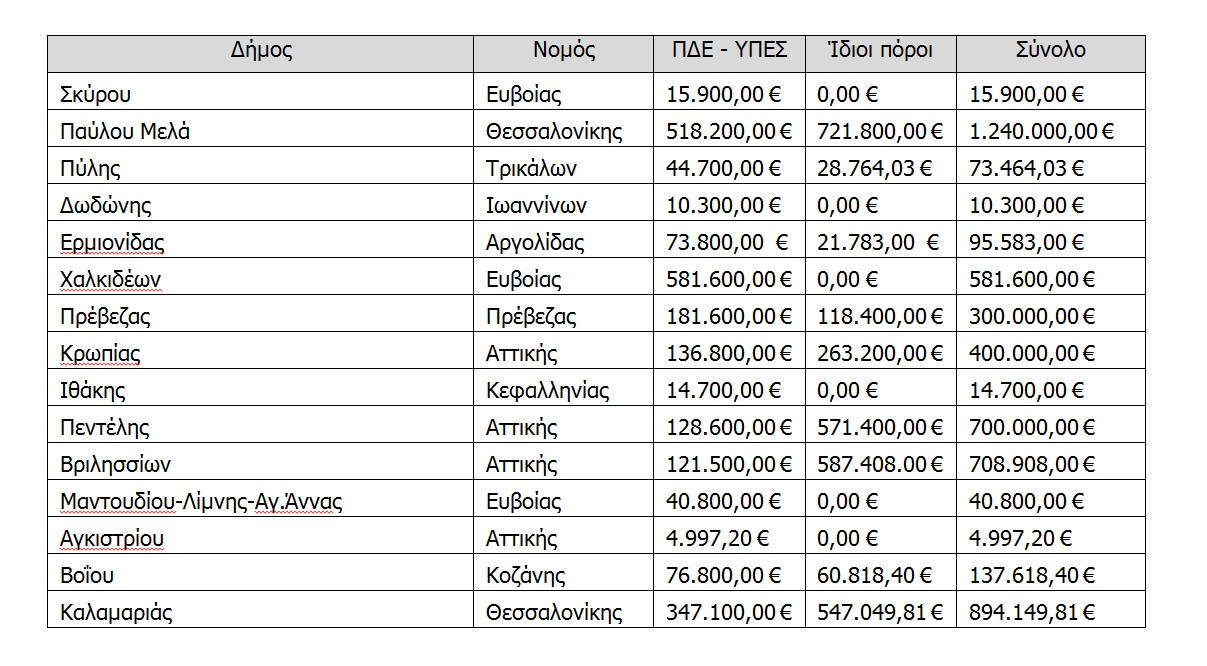Click the Κοζάνης prefecture cell
This screenshot has height=666, width=1207.
(x=526, y=575)
